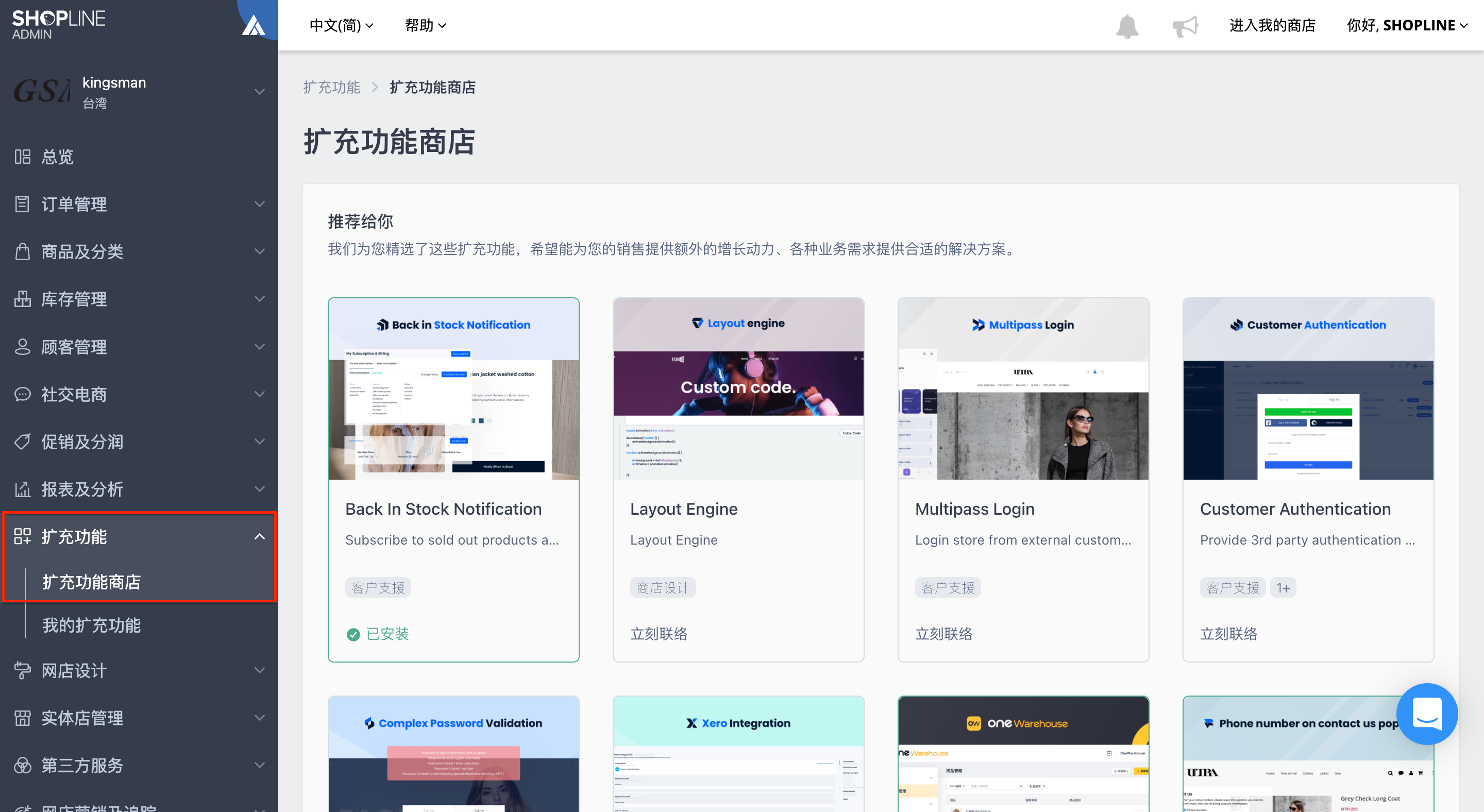Click the blue triangle logo badge
1484x812 pixels.
pos(254,24)
